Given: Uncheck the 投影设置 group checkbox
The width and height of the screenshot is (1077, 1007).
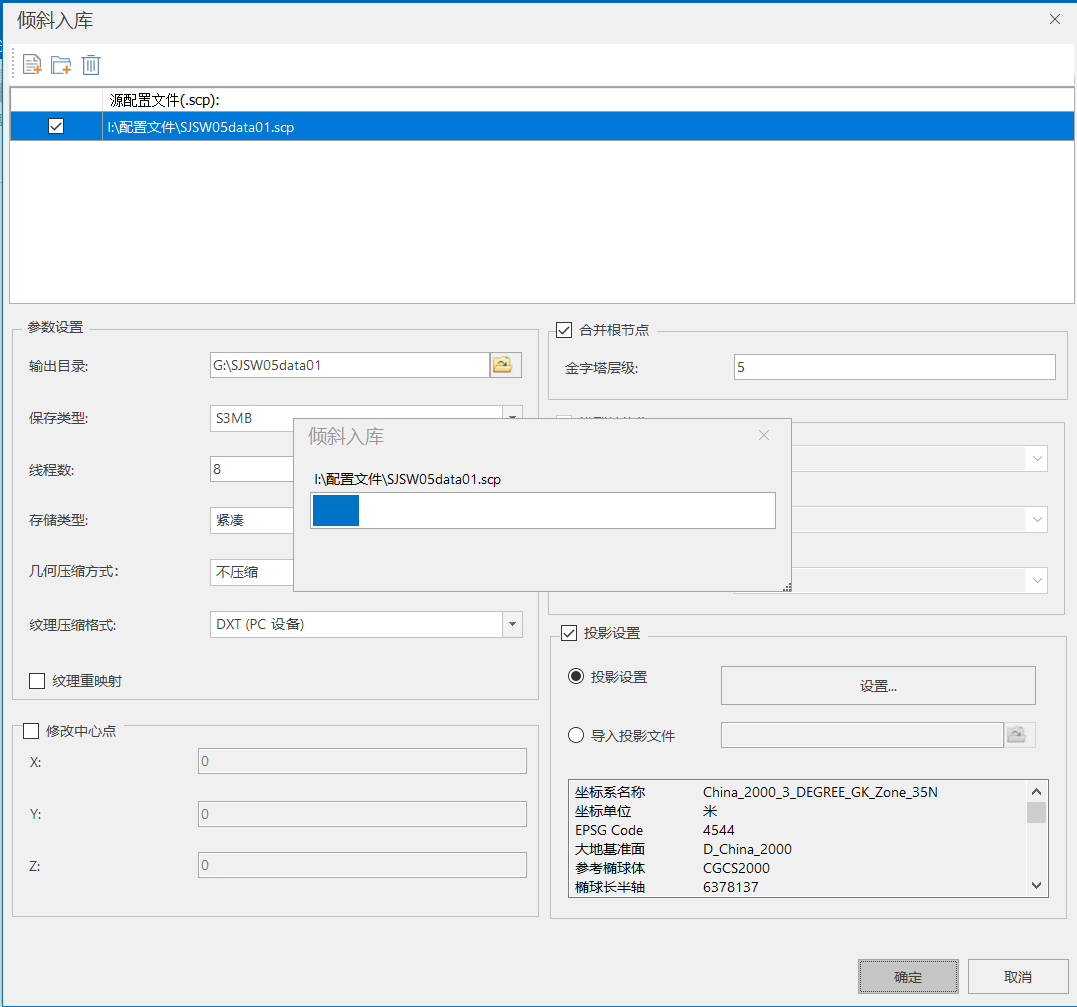Looking at the screenshot, I should 569,633.
